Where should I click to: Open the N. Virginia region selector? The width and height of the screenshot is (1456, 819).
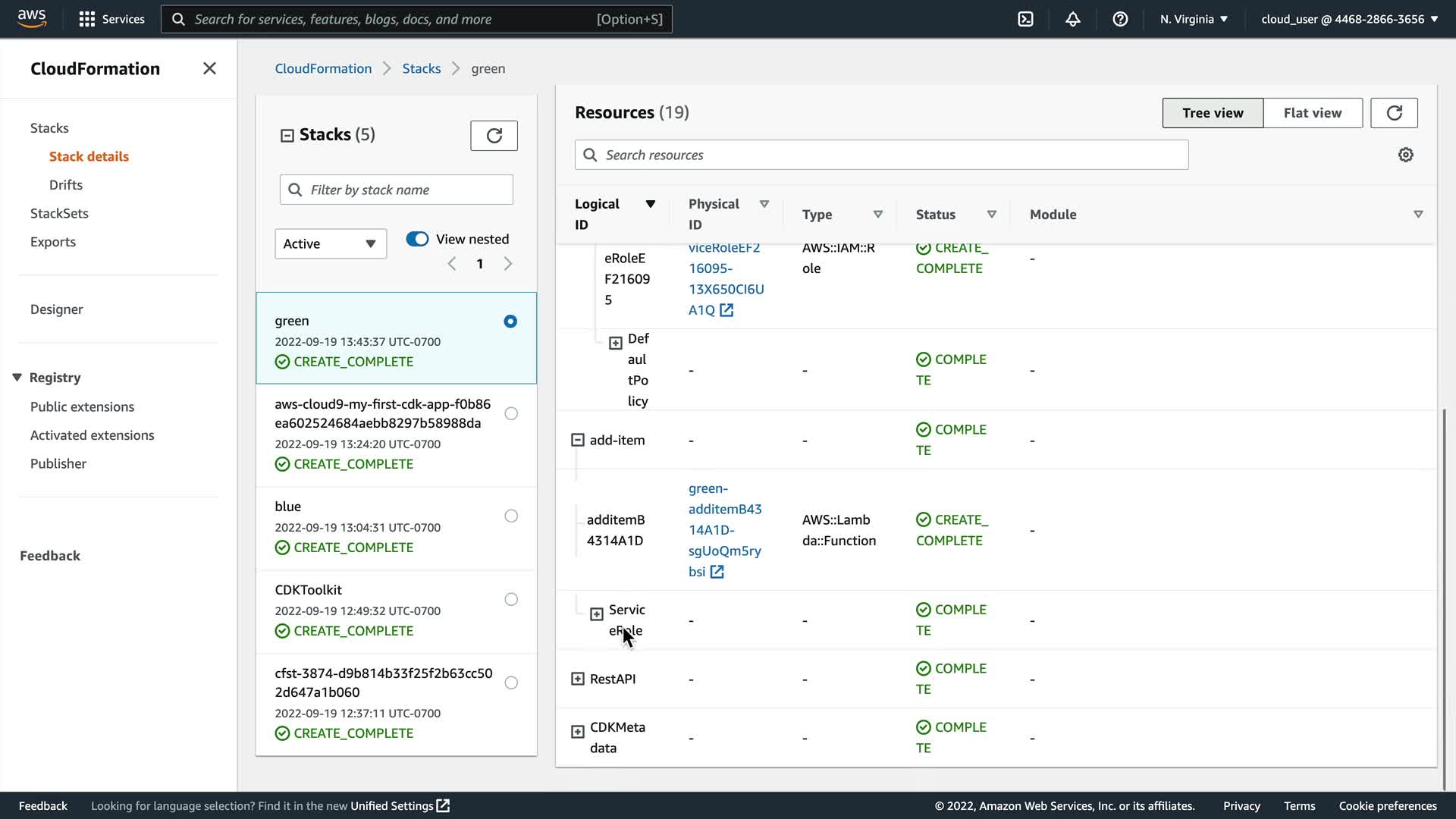[x=1193, y=19]
